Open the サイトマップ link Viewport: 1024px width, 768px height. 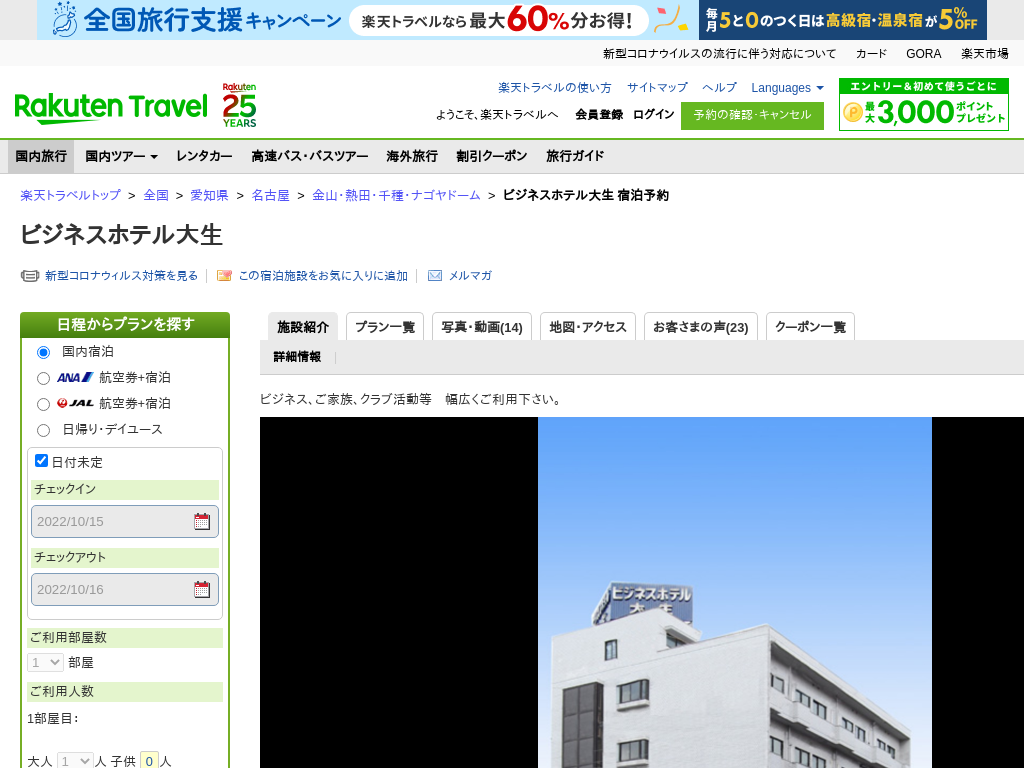click(x=657, y=88)
